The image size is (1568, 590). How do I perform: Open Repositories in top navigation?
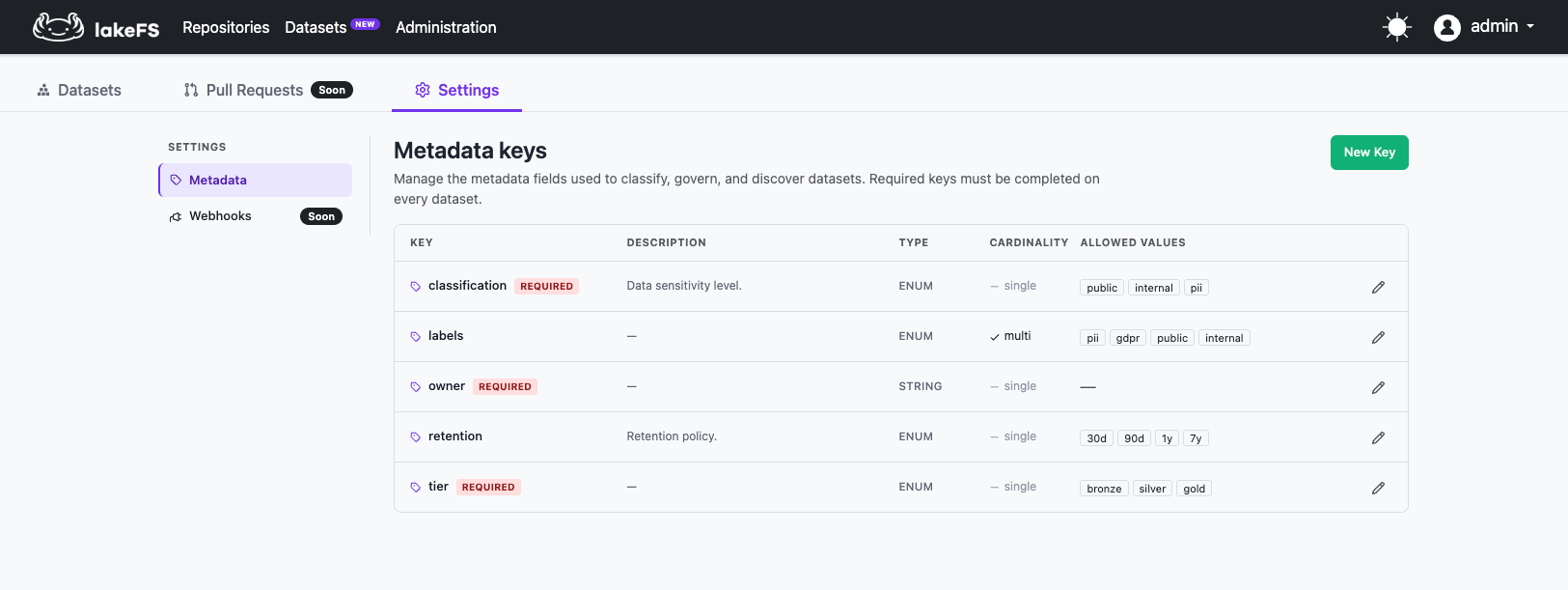click(226, 27)
